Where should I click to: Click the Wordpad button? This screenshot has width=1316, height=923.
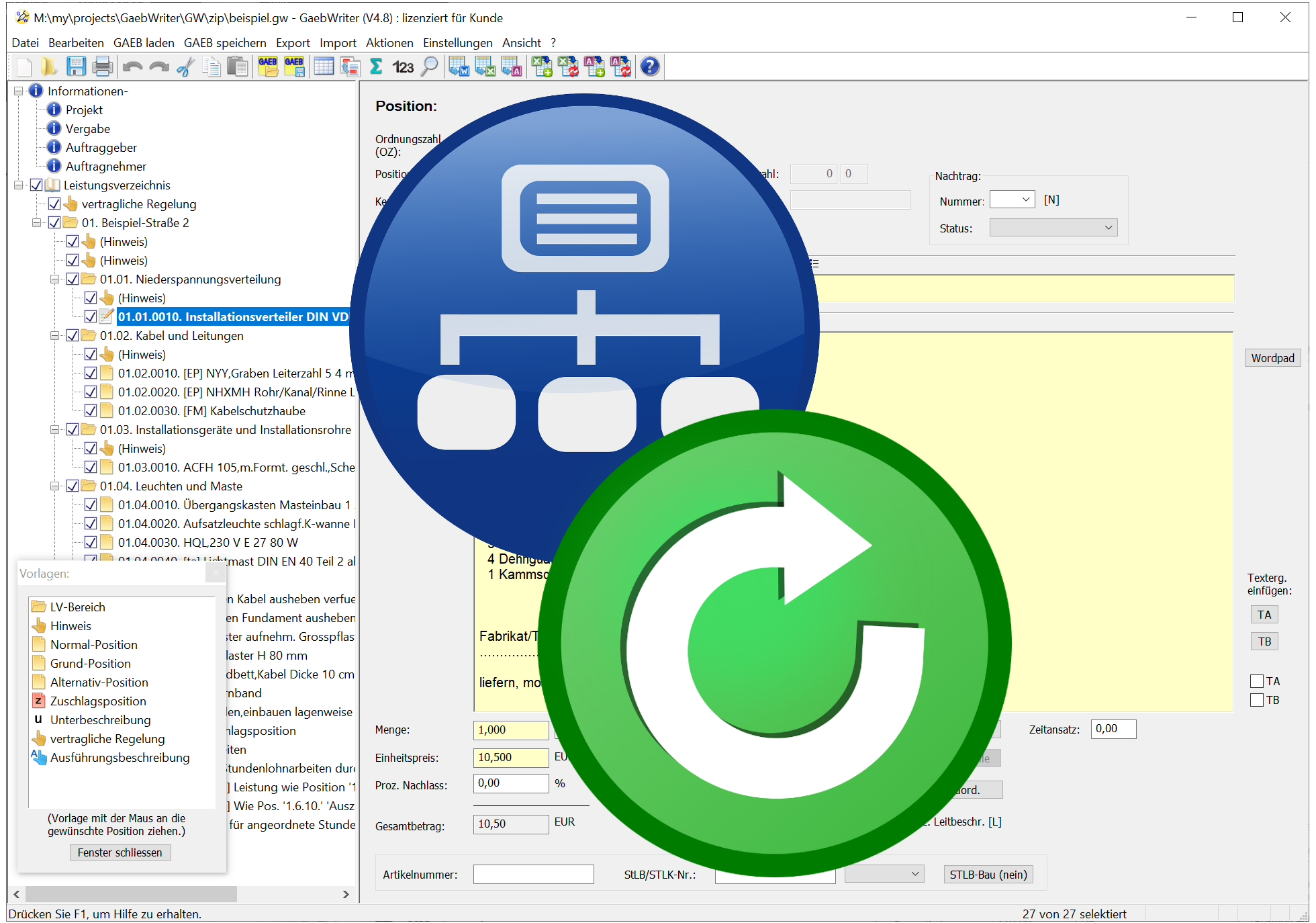pos(1272,358)
